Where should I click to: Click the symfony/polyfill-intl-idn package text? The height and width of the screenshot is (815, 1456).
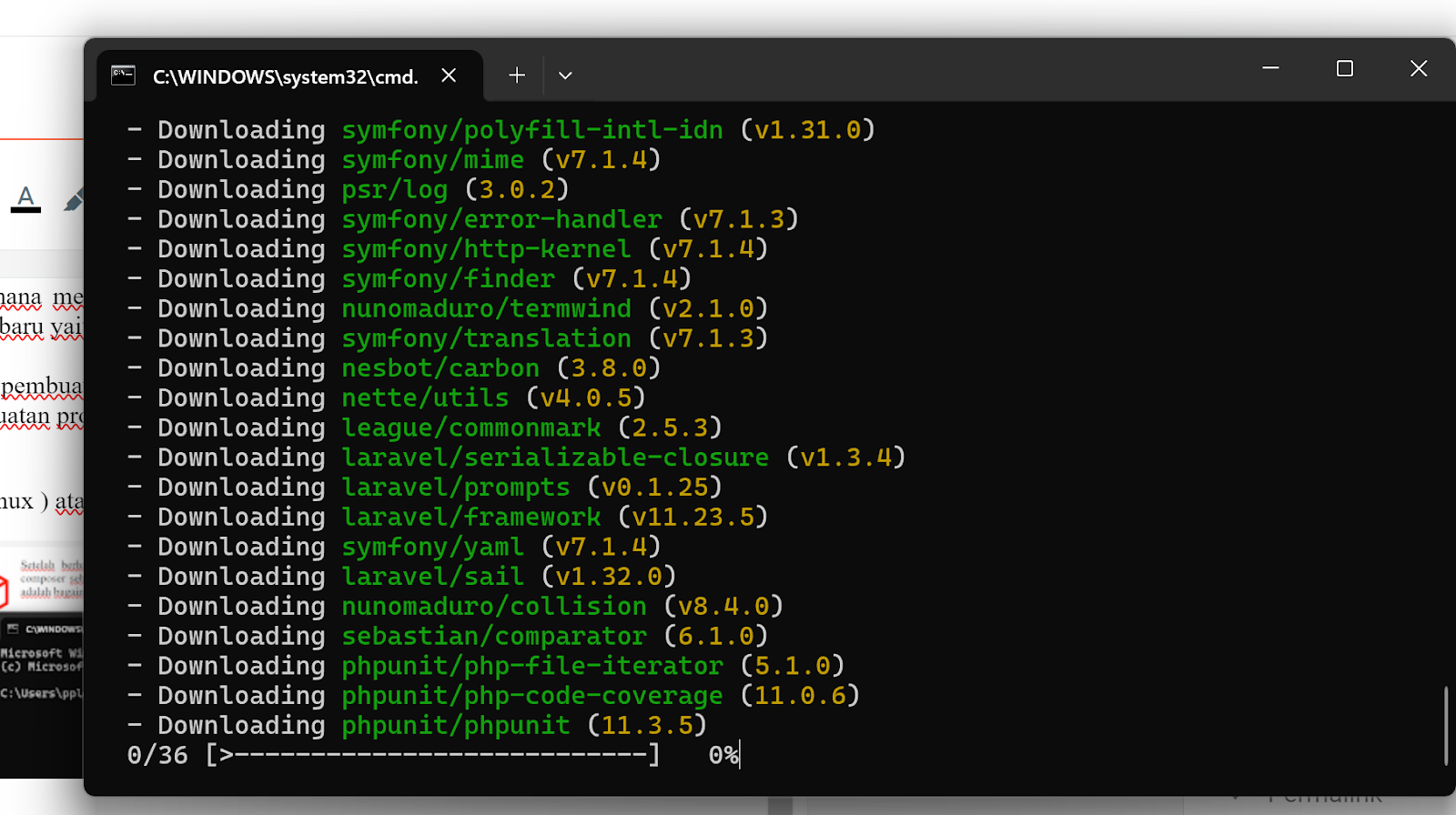coord(532,130)
